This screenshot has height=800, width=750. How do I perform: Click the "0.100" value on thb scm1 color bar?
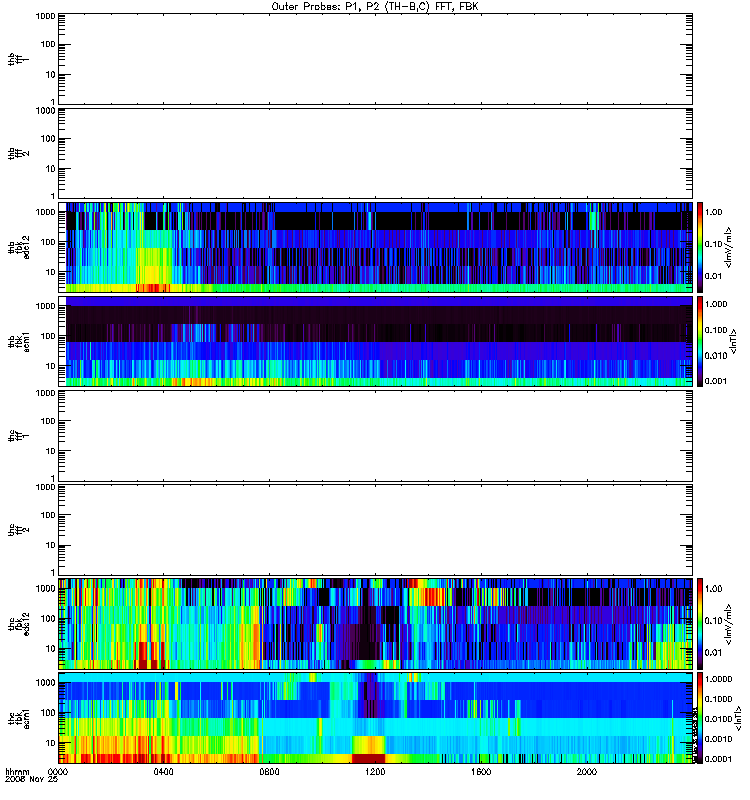tap(716, 330)
